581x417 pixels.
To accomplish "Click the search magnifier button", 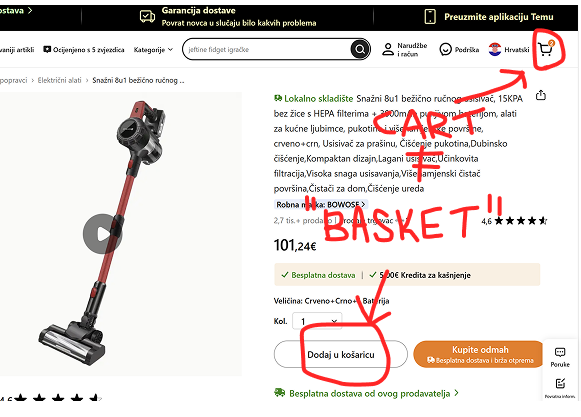I will (360, 49).
